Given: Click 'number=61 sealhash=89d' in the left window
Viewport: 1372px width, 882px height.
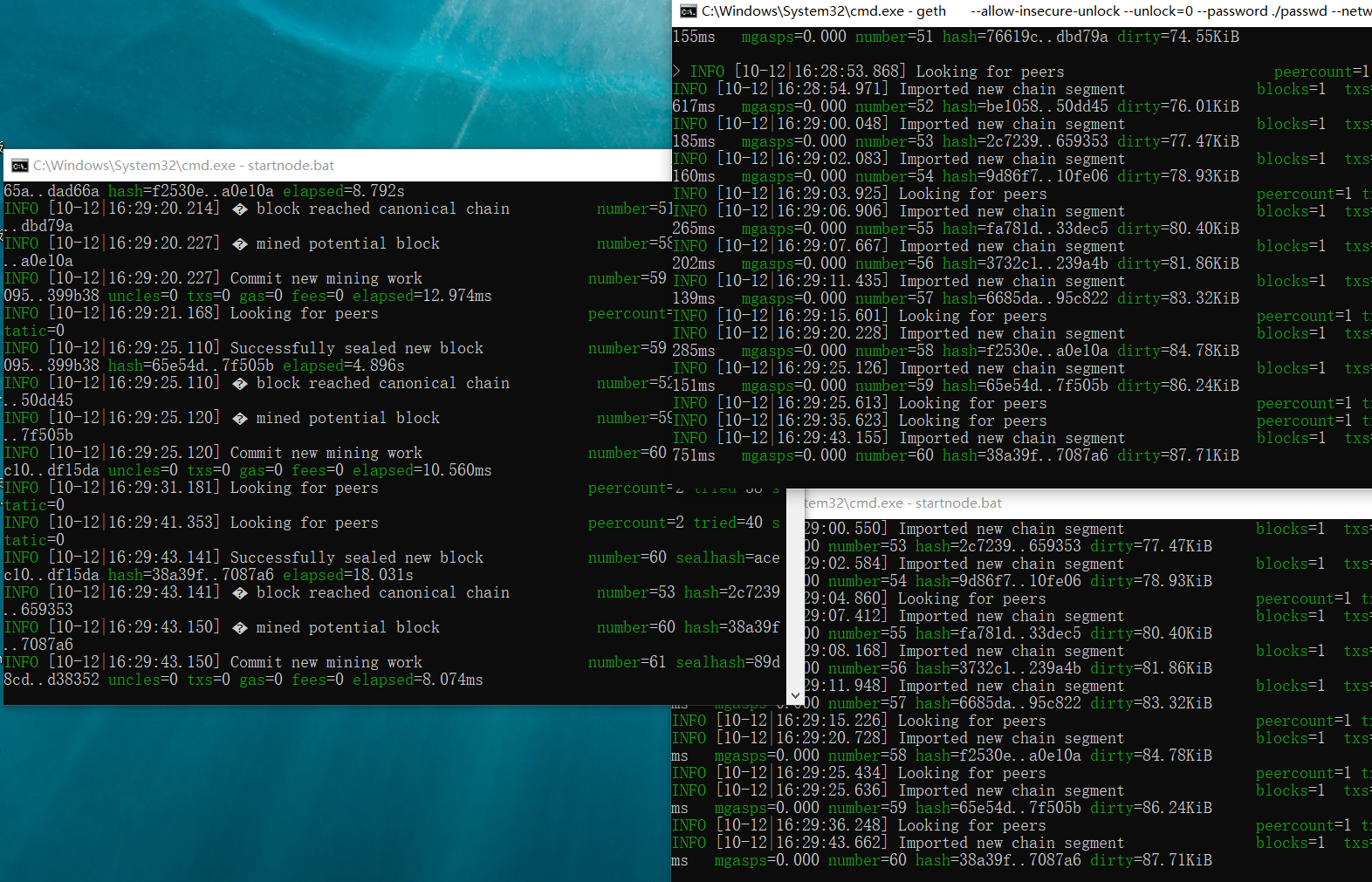Looking at the screenshot, I should (684, 662).
